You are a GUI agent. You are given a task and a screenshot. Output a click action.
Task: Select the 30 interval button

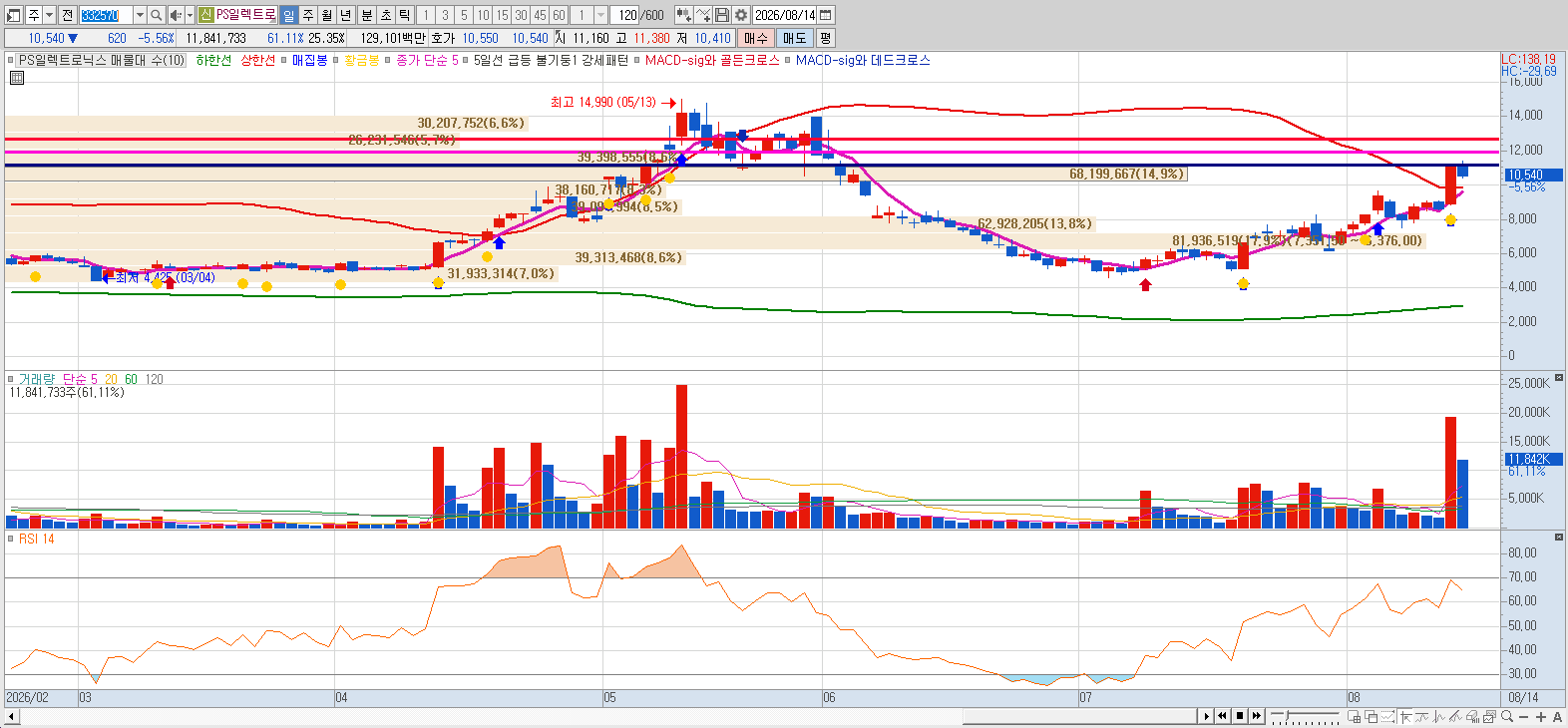click(521, 15)
